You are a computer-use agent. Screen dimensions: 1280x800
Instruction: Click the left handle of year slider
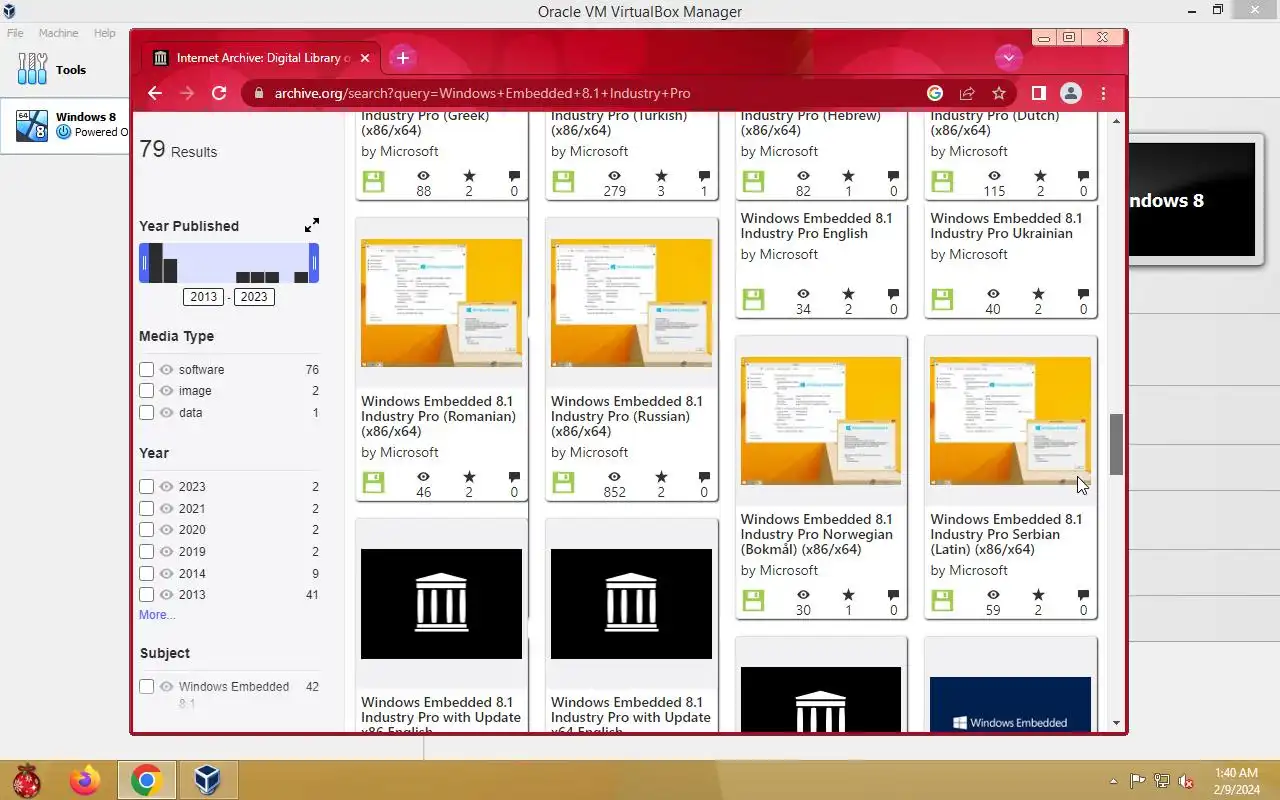144,263
